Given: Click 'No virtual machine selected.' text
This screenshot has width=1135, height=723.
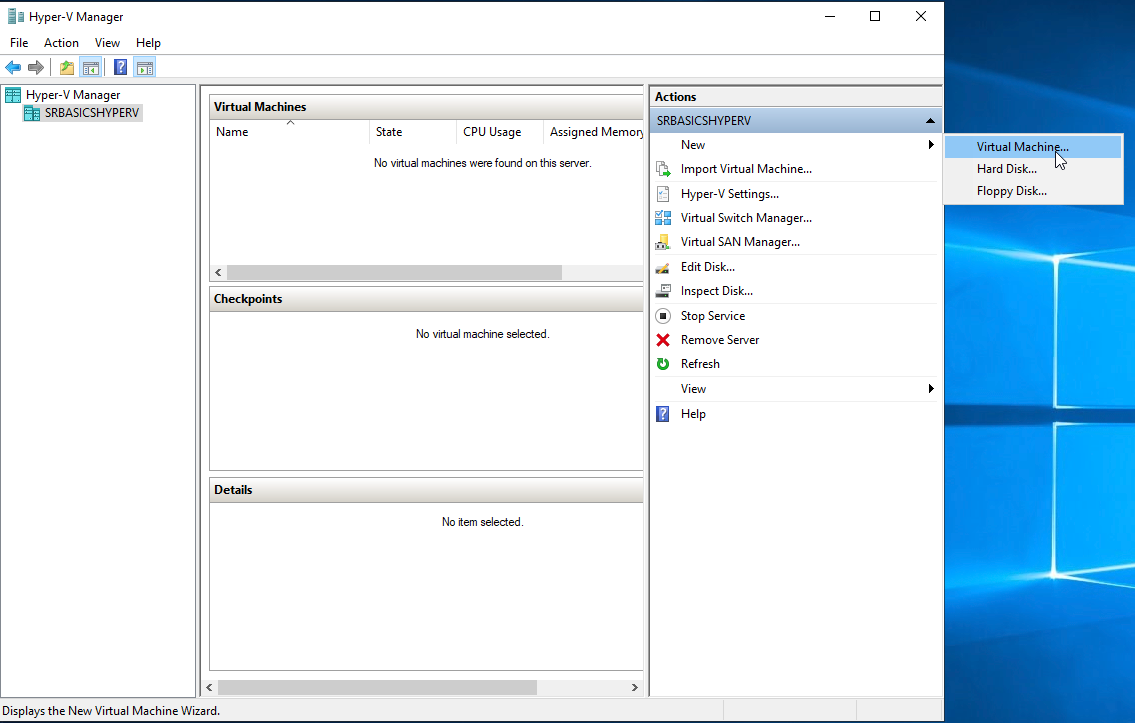Looking at the screenshot, I should (x=483, y=334).
